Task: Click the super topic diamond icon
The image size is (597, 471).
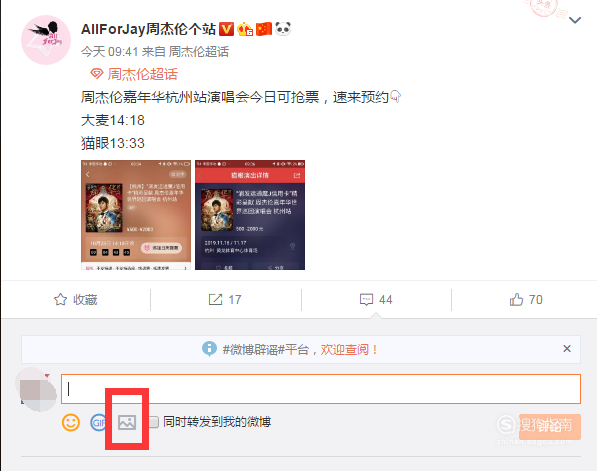Action: pos(97,73)
